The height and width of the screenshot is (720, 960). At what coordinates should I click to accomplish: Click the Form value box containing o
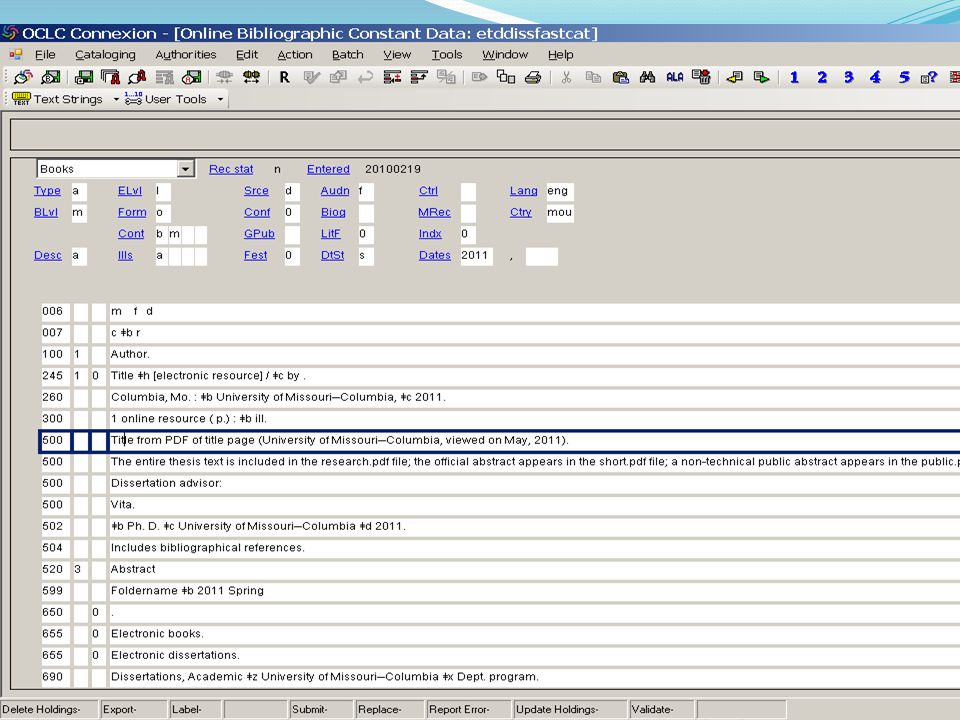pos(163,212)
